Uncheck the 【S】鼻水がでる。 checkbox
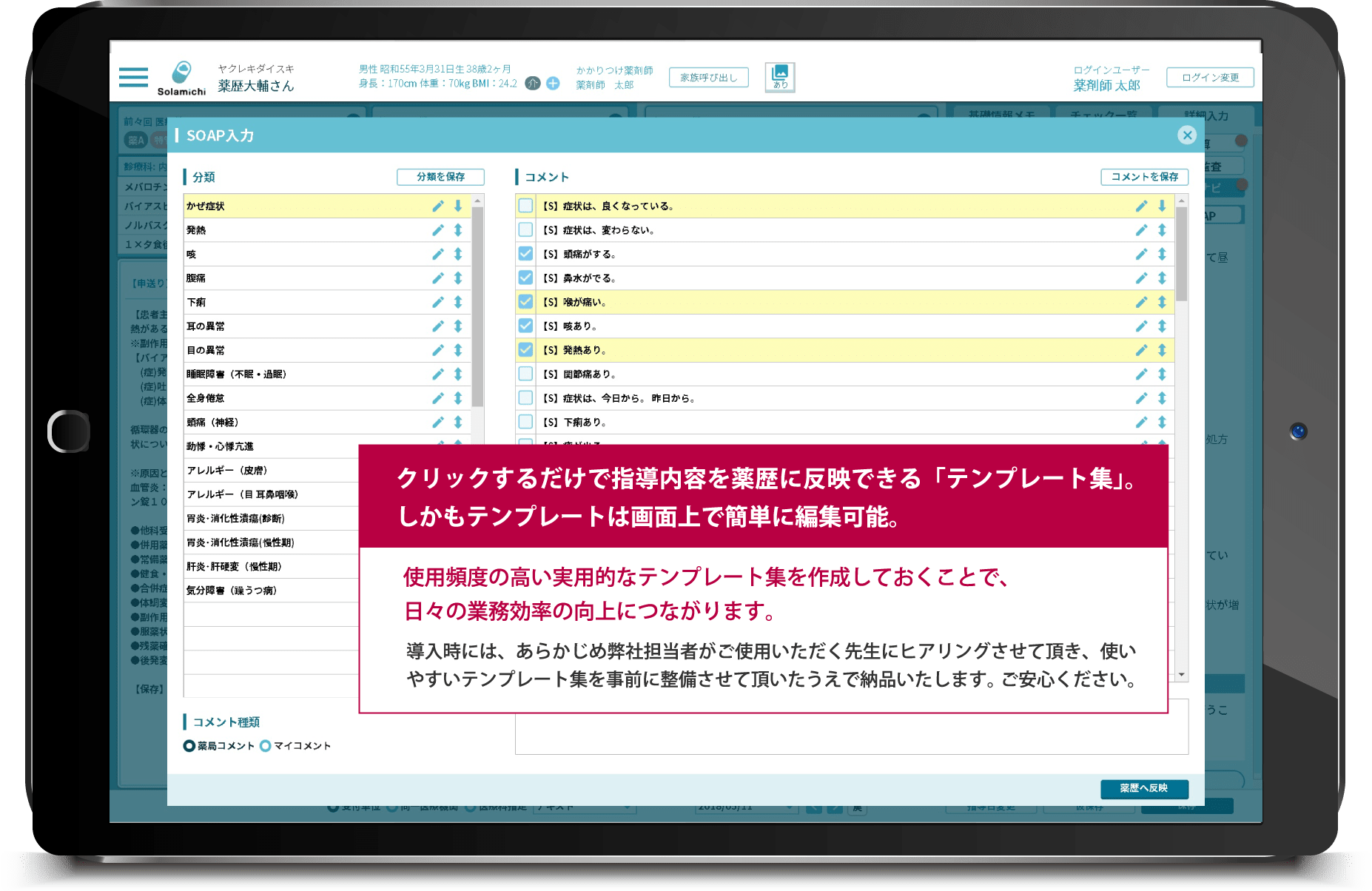 525,278
